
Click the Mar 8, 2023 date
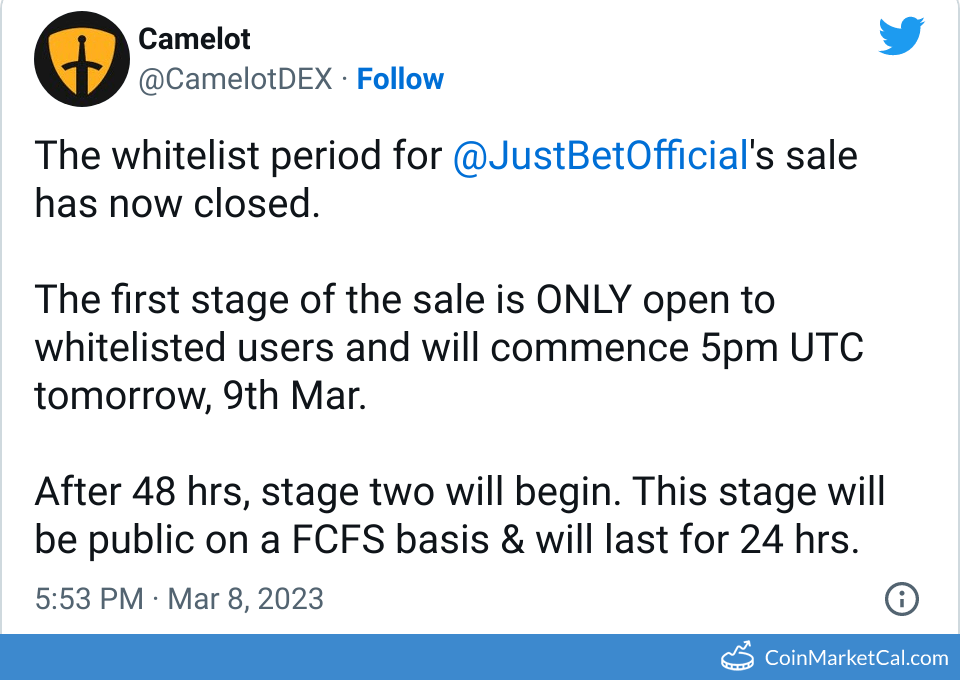[245, 599]
